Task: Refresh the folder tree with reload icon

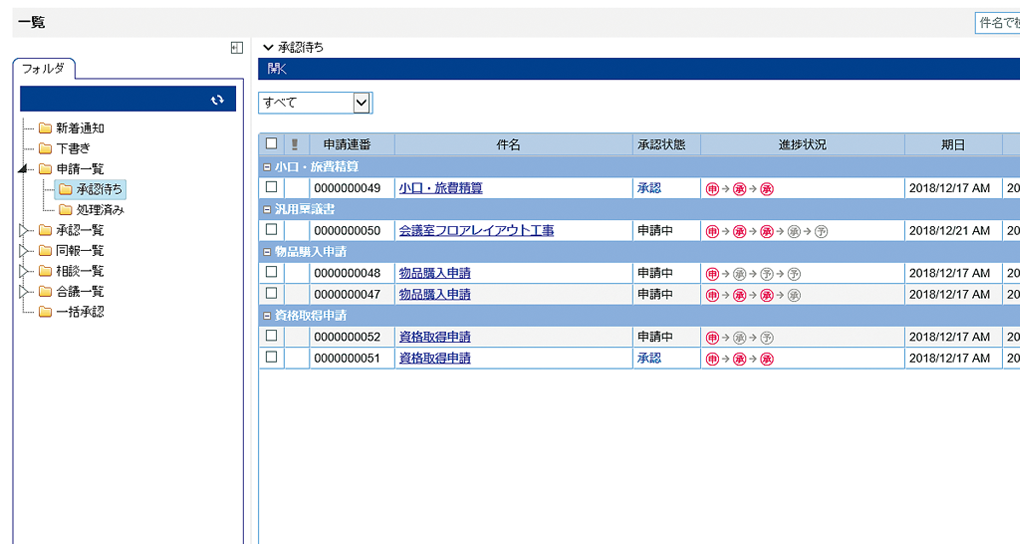Action: (x=217, y=100)
